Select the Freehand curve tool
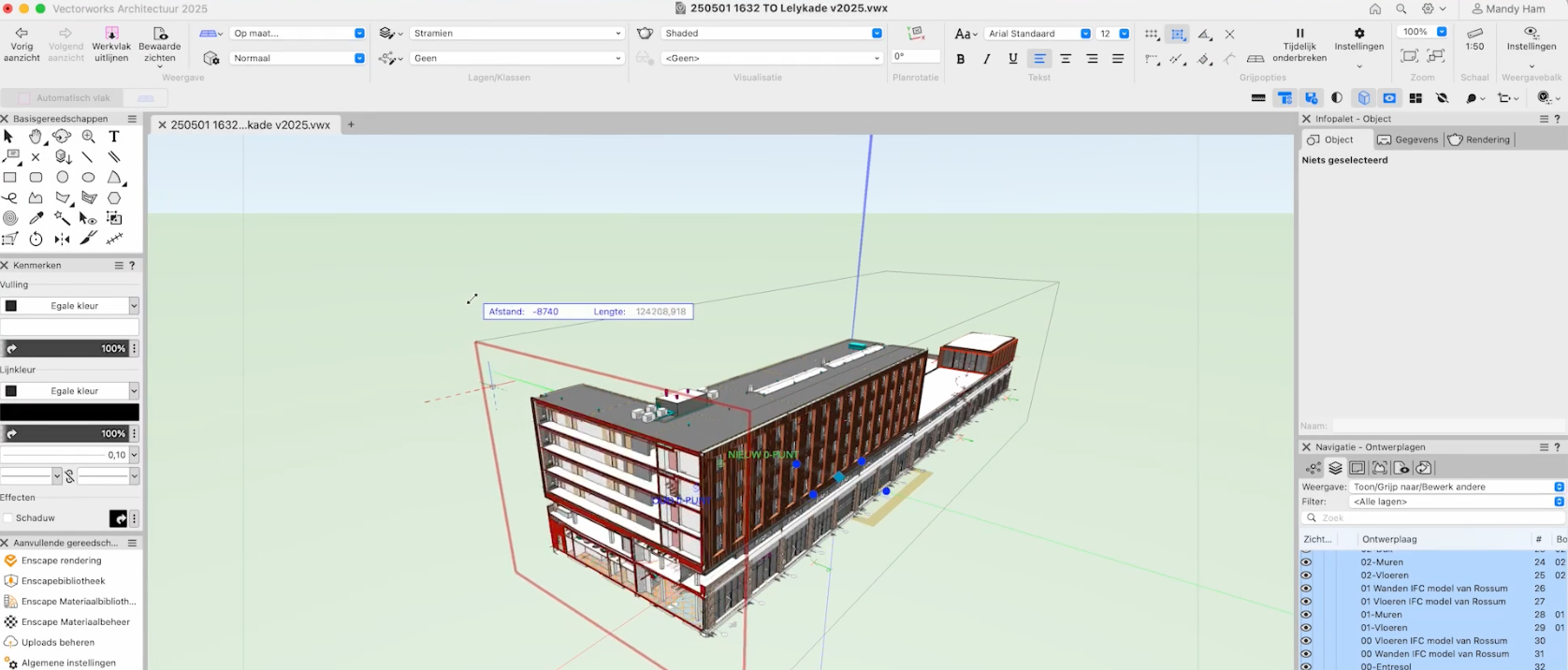The image size is (1568, 670). point(9,198)
